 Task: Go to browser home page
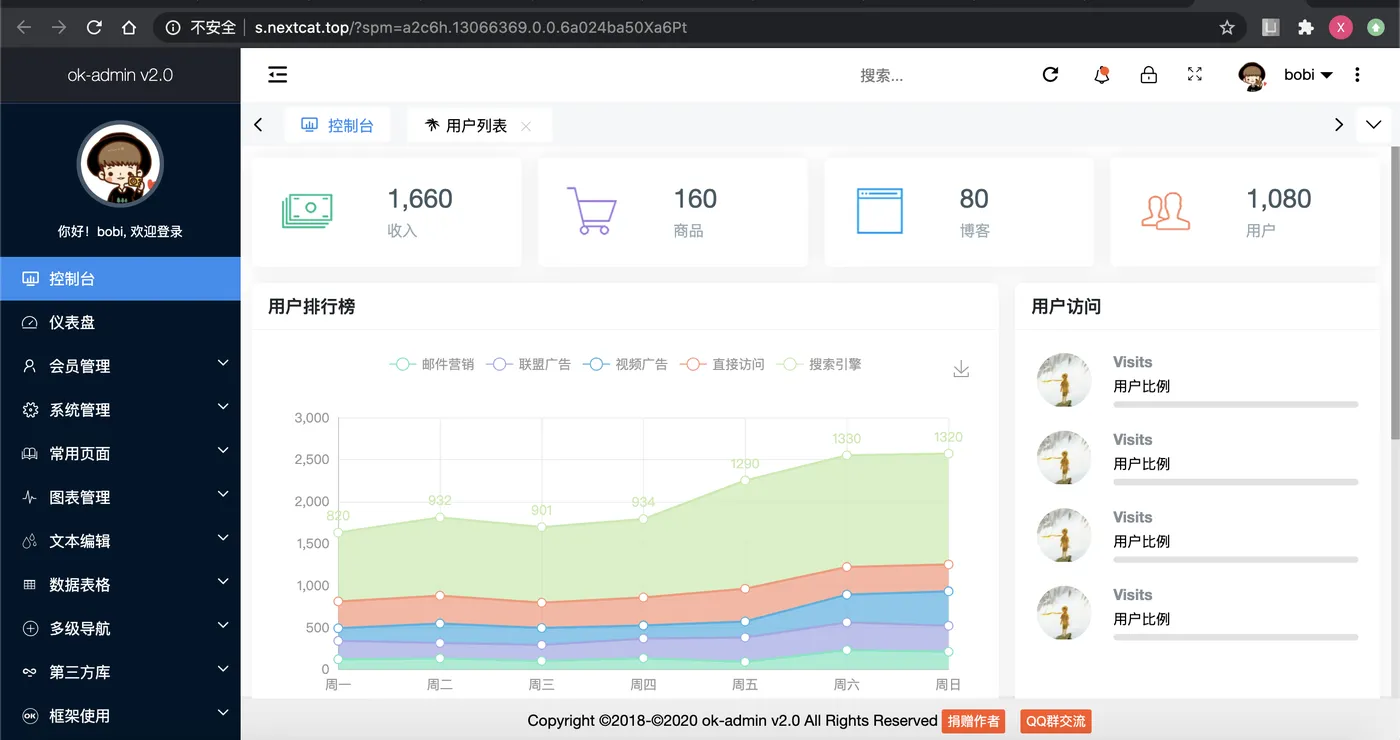point(129,28)
